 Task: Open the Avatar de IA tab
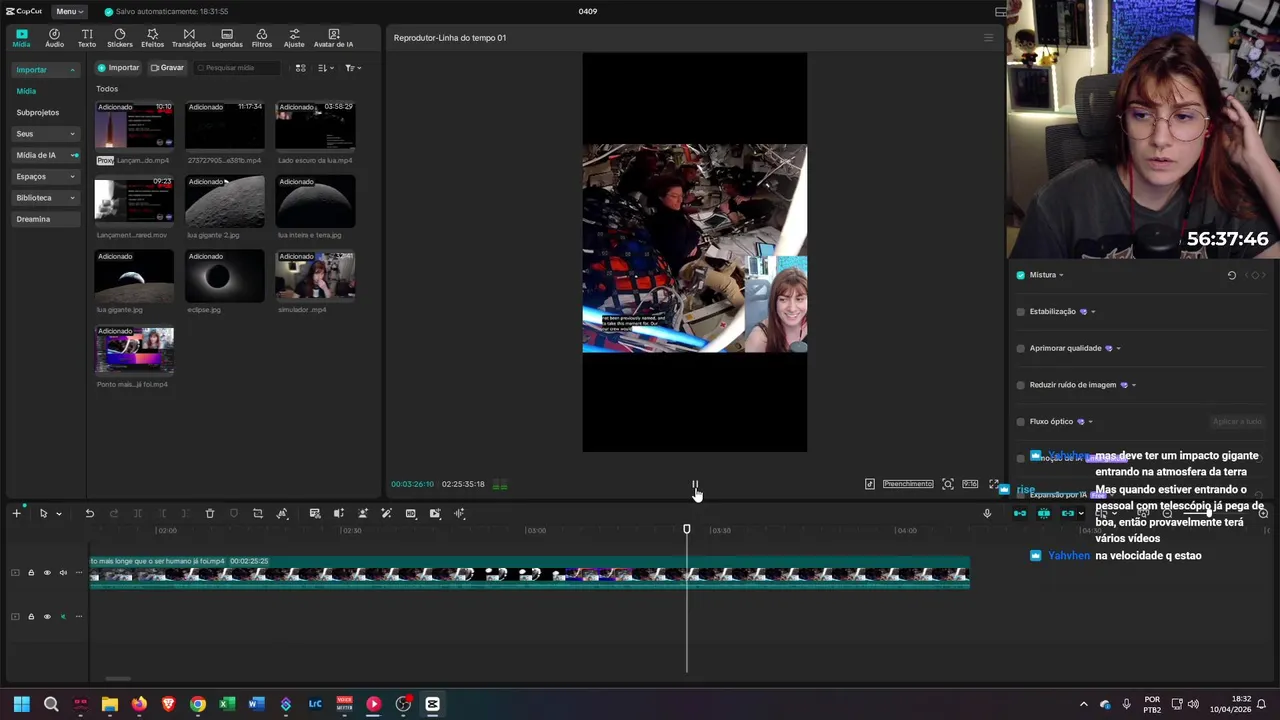pyautogui.click(x=333, y=38)
